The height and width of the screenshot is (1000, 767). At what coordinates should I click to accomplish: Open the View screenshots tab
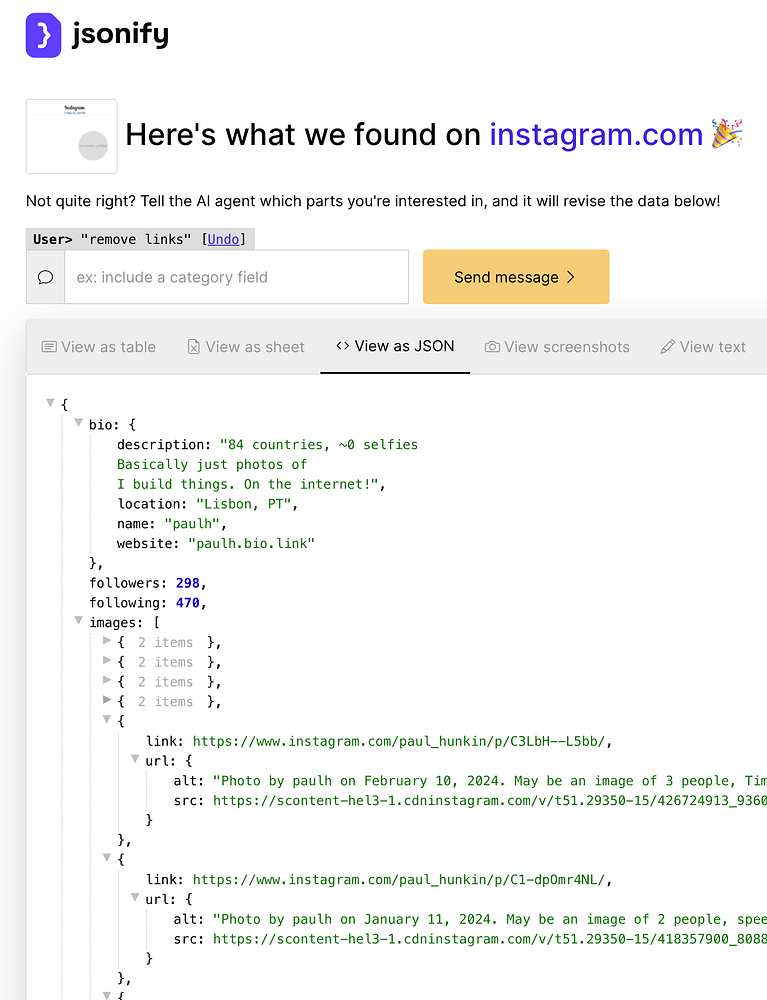(x=558, y=347)
